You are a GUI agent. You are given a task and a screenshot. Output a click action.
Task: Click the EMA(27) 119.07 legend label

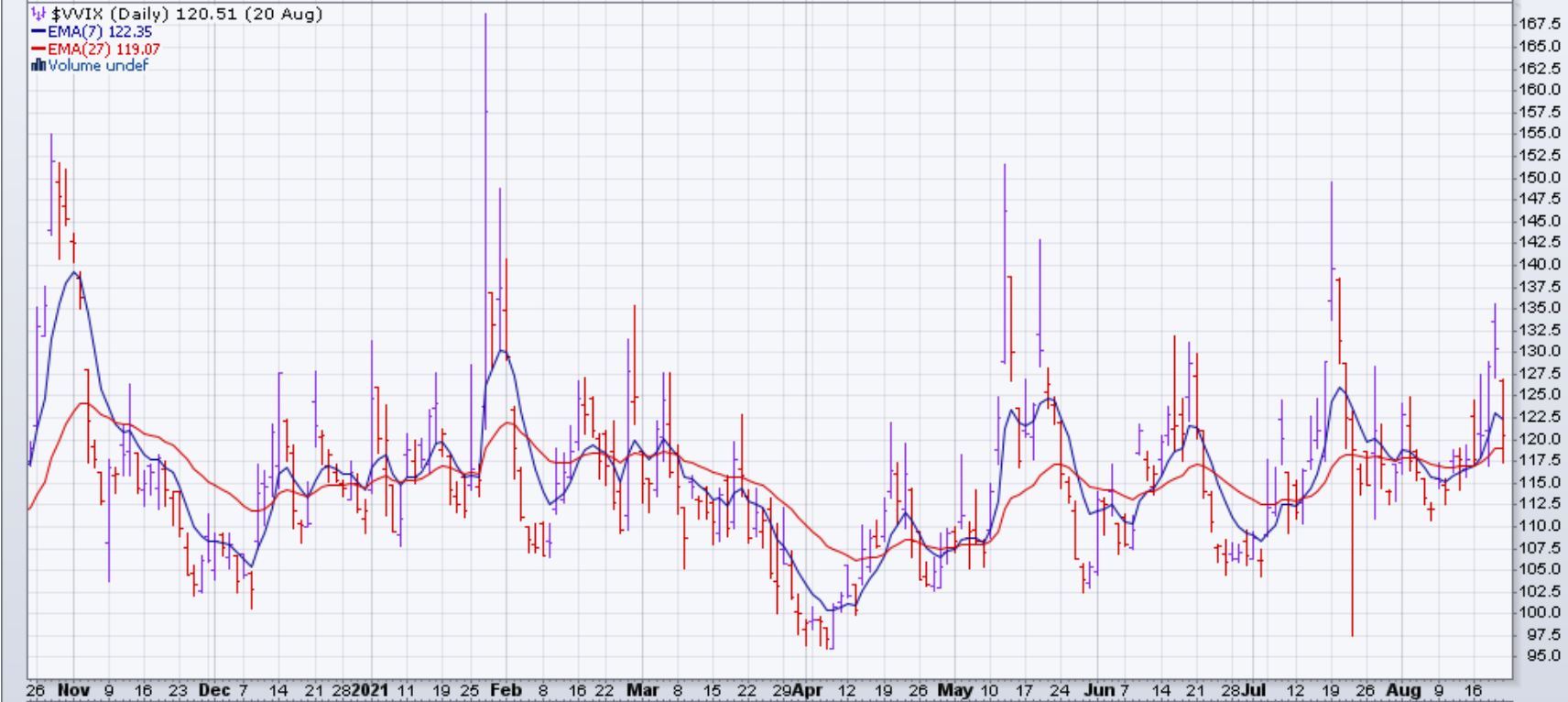point(103,49)
